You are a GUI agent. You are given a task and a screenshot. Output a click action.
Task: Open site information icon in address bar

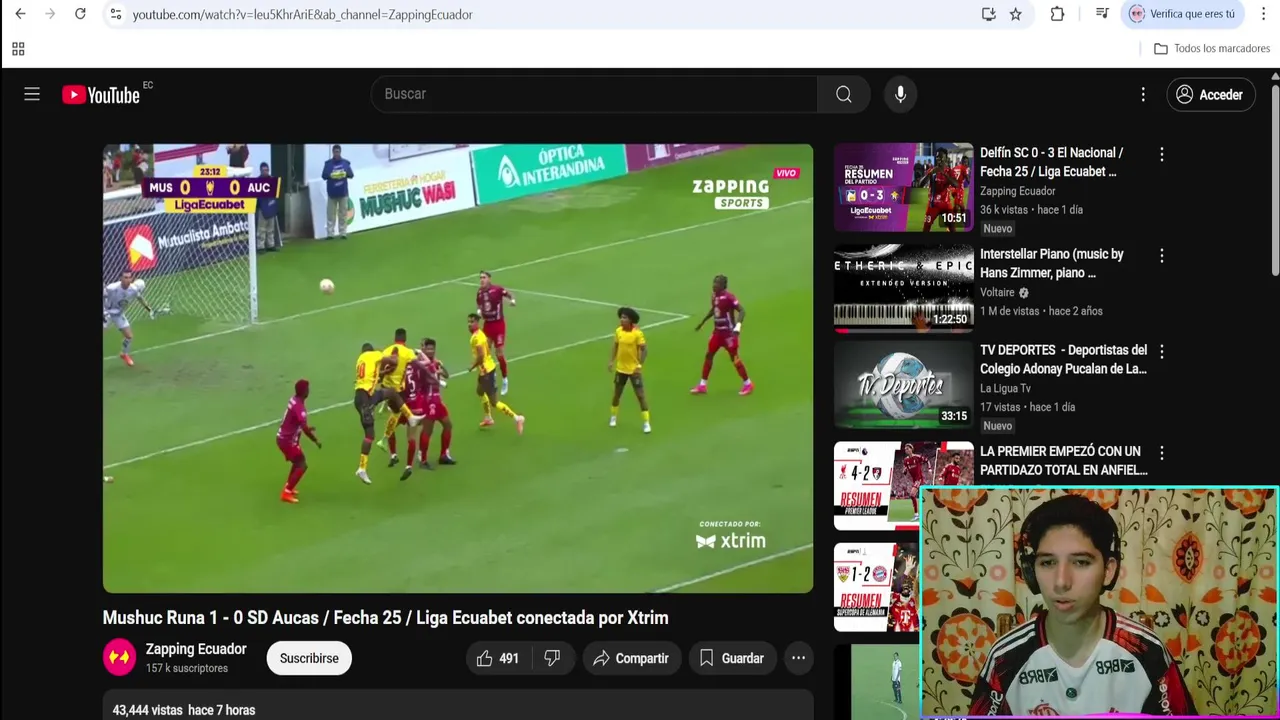point(115,14)
